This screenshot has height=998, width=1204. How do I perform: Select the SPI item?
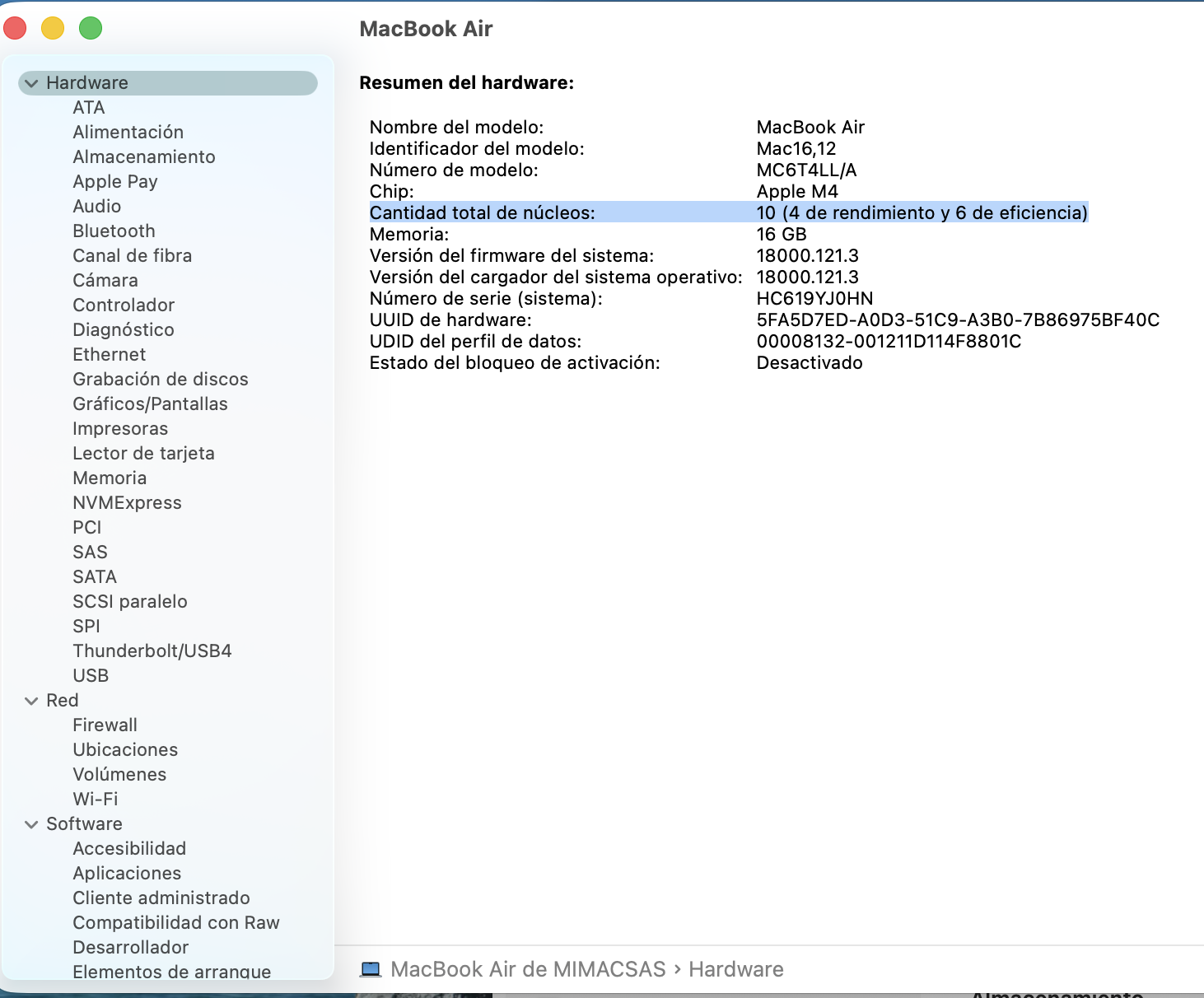[x=86, y=627]
